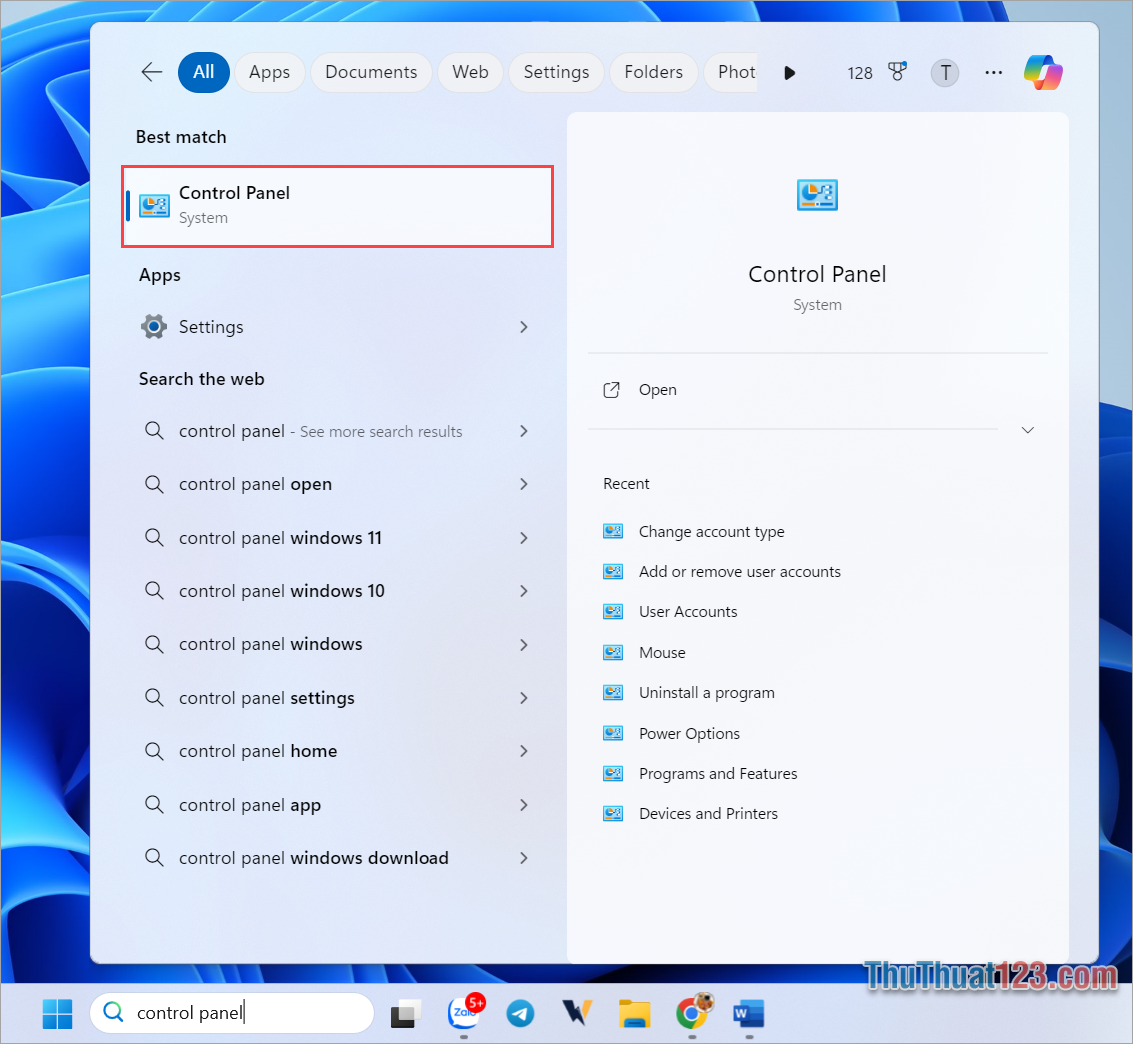Expand 'control panel settings' suggestion chevron
This screenshot has width=1133, height=1044.
[x=524, y=698]
